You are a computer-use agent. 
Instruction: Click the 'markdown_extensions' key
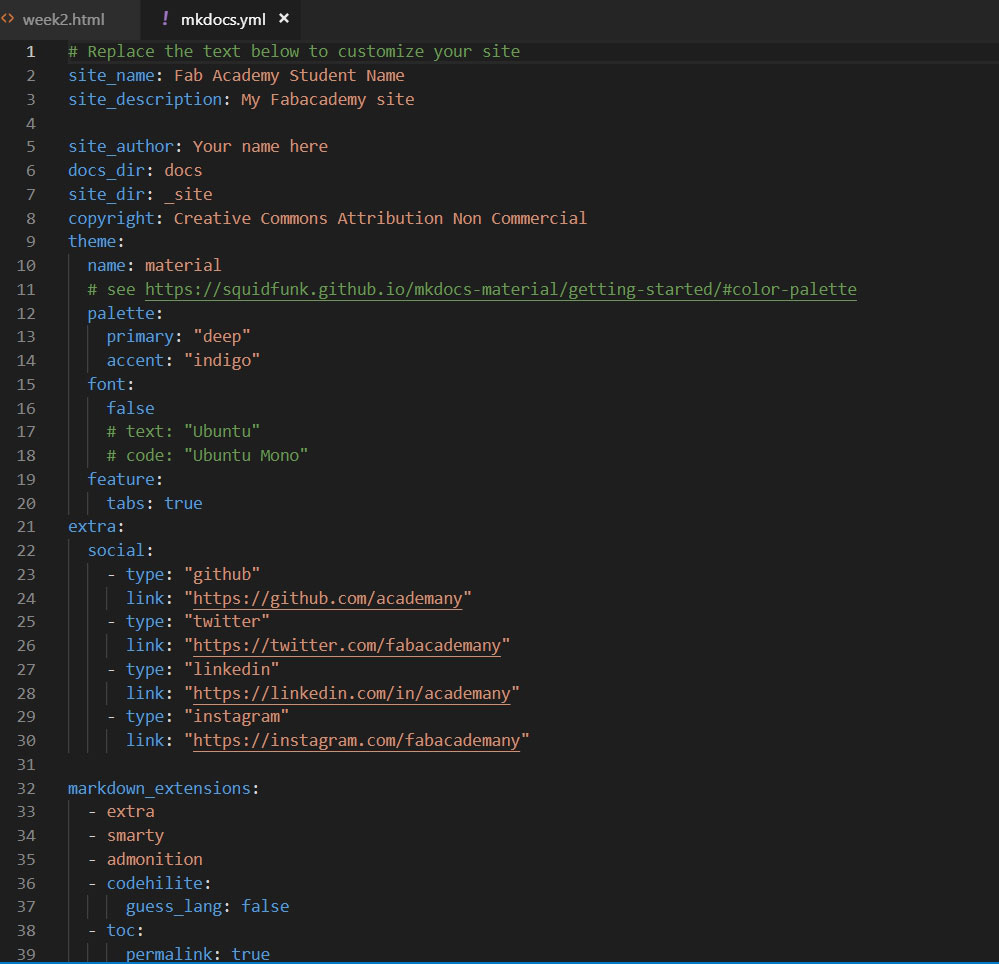(159, 789)
